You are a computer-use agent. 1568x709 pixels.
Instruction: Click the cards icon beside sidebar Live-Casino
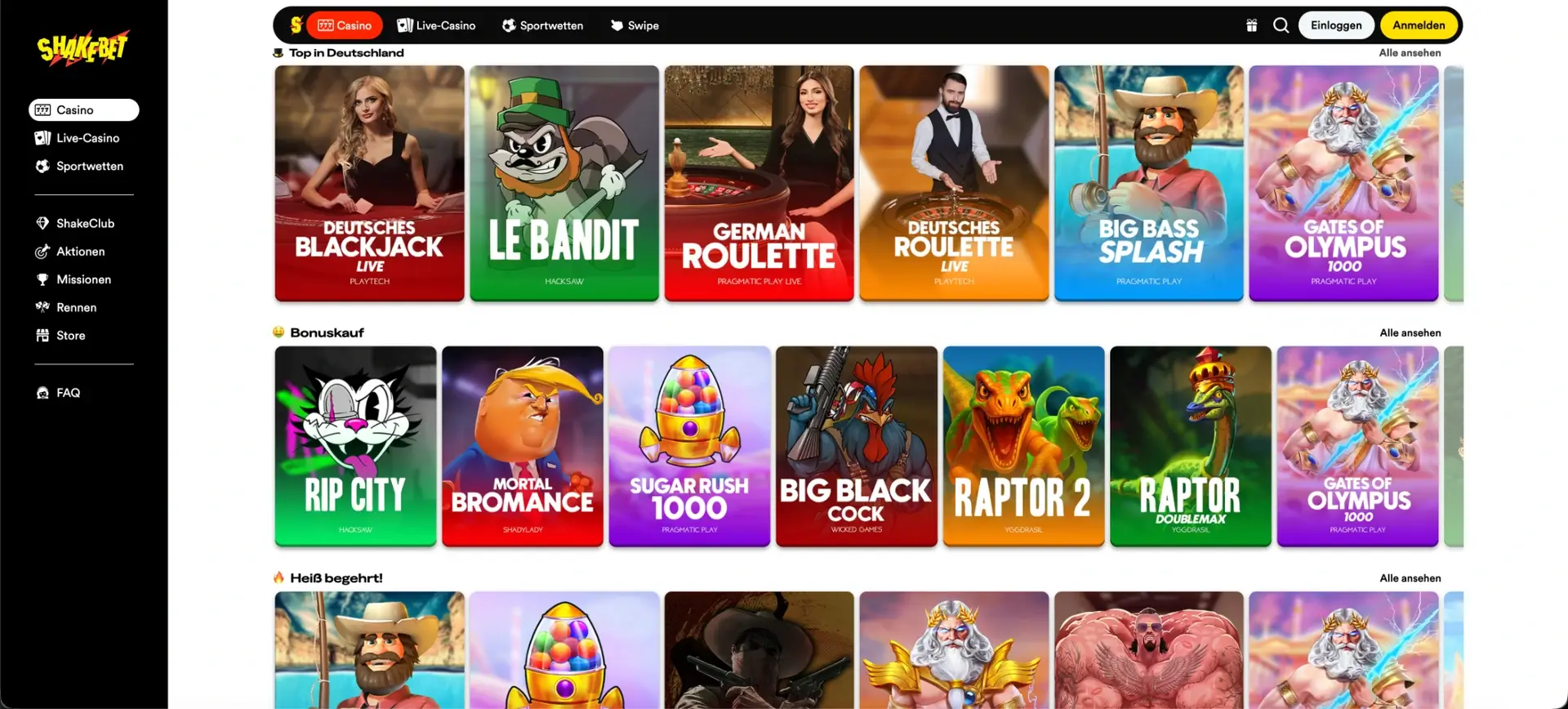pyautogui.click(x=42, y=138)
